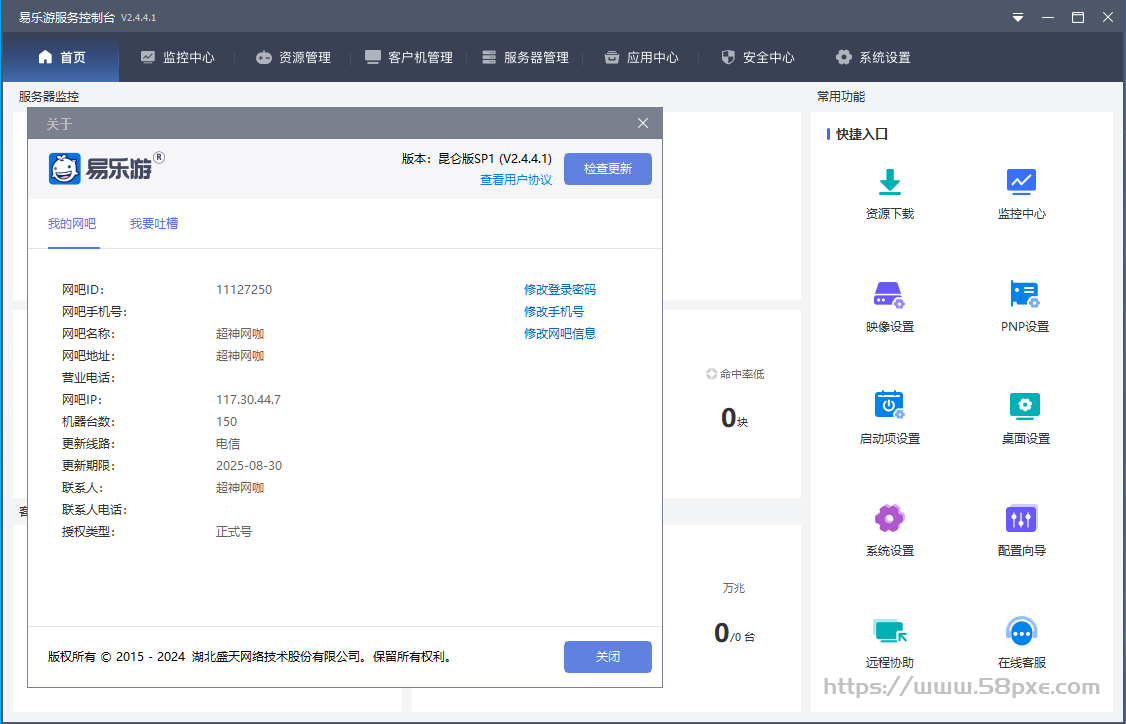Open the 监控中心 chart shortcut icon
The height and width of the screenshot is (724, 1126).
[x=1021, y=182]
